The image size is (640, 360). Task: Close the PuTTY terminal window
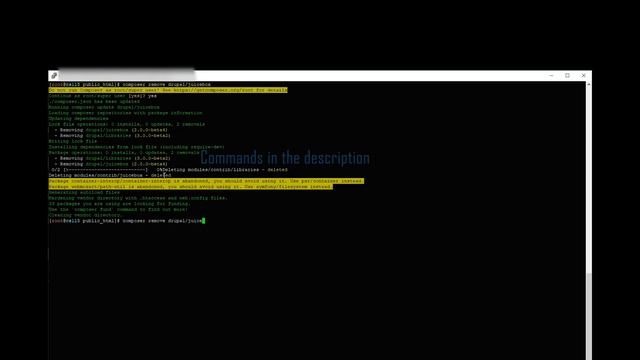tap(584, 76)
